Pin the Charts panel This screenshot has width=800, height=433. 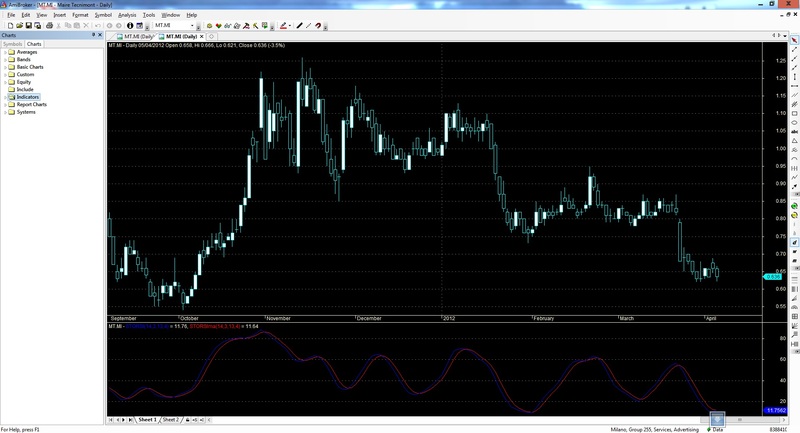tap(93, 35)
